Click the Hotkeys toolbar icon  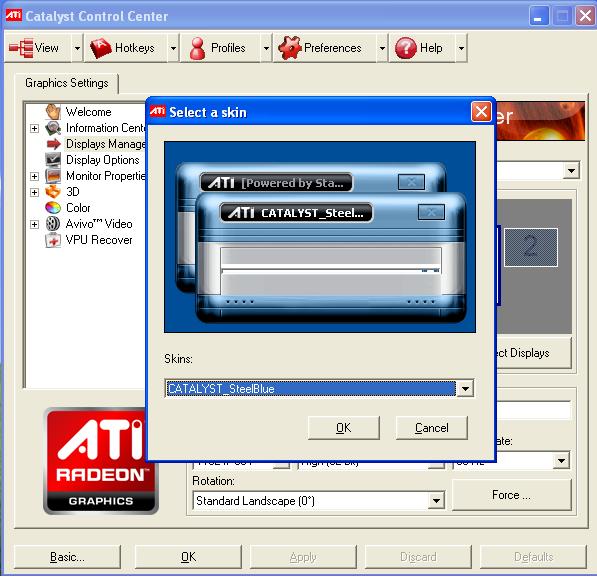click(101, 48)
